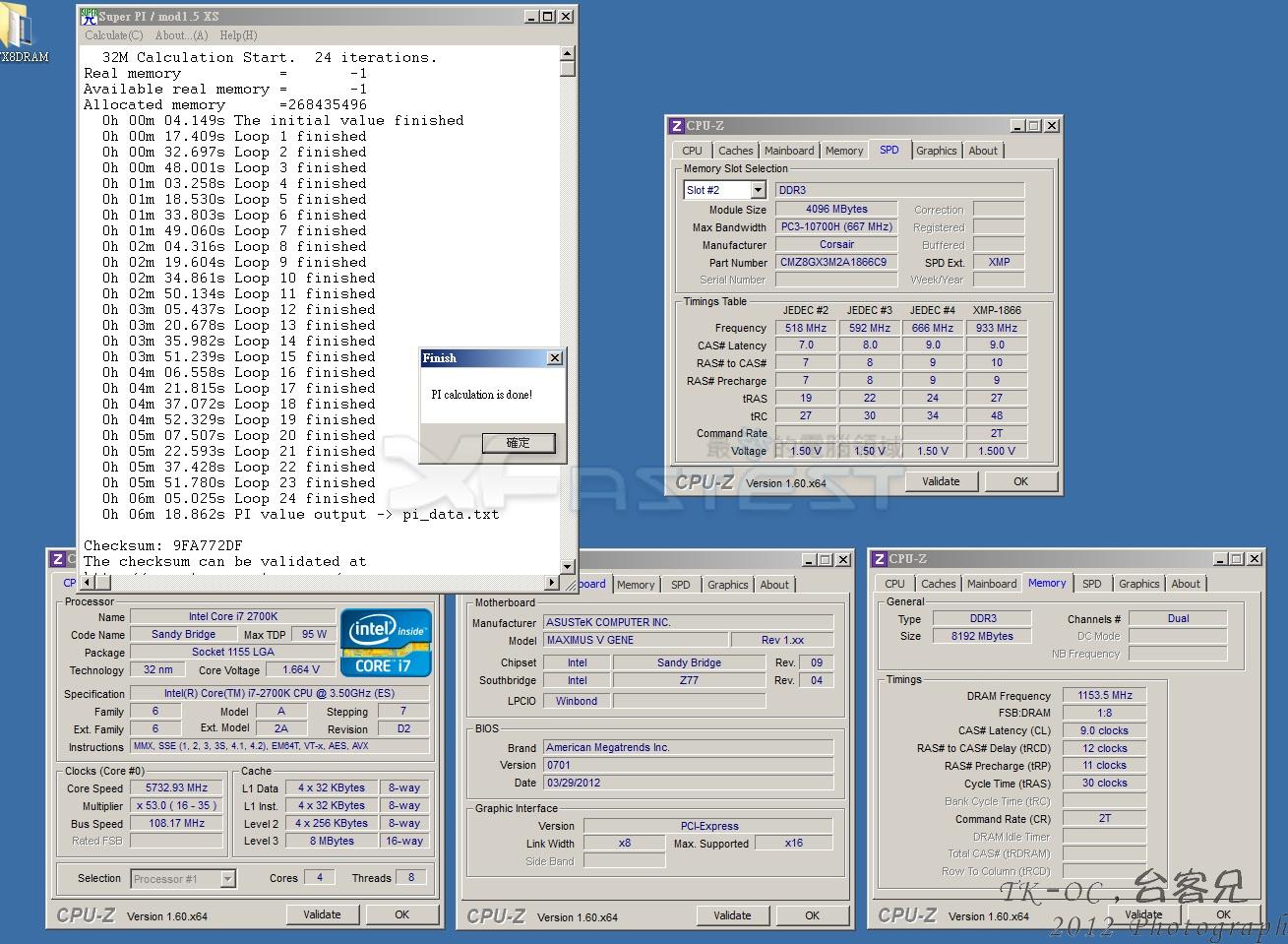Click Super PI horizontal scrollbar right arrow
1288x944 pixels.
coord(552,583)
